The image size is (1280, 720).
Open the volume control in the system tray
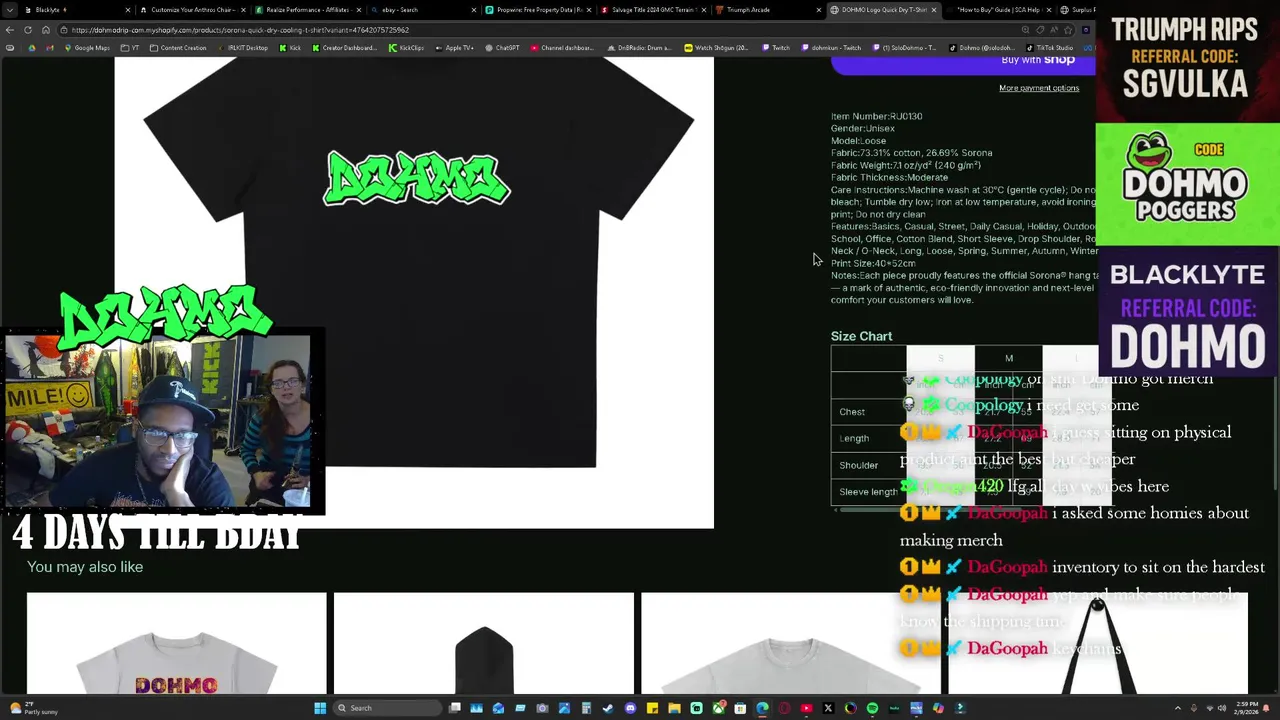click(x=1221, y=708)
